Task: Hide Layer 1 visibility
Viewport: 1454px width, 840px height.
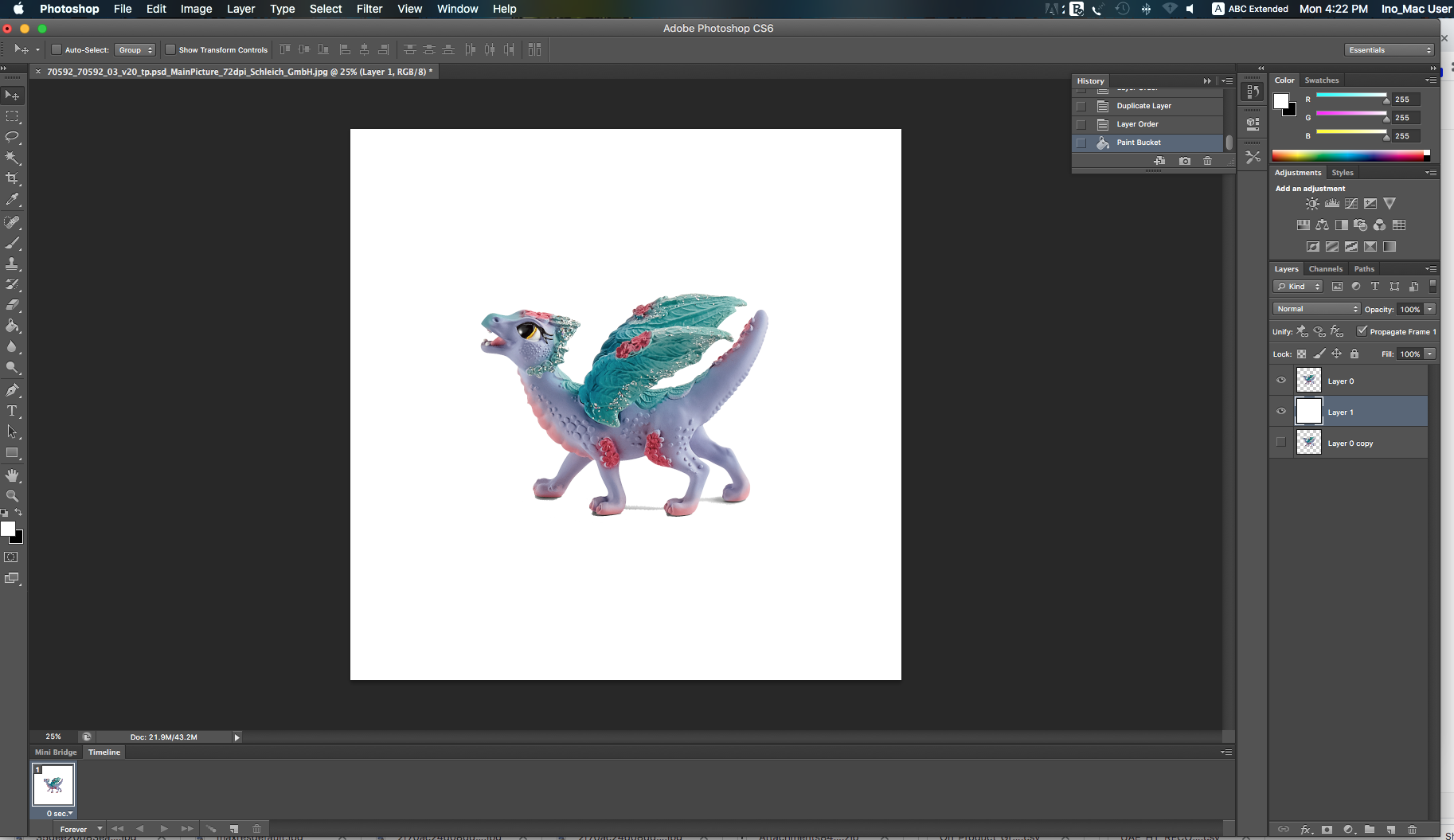Action: [x=1281, y=412]
